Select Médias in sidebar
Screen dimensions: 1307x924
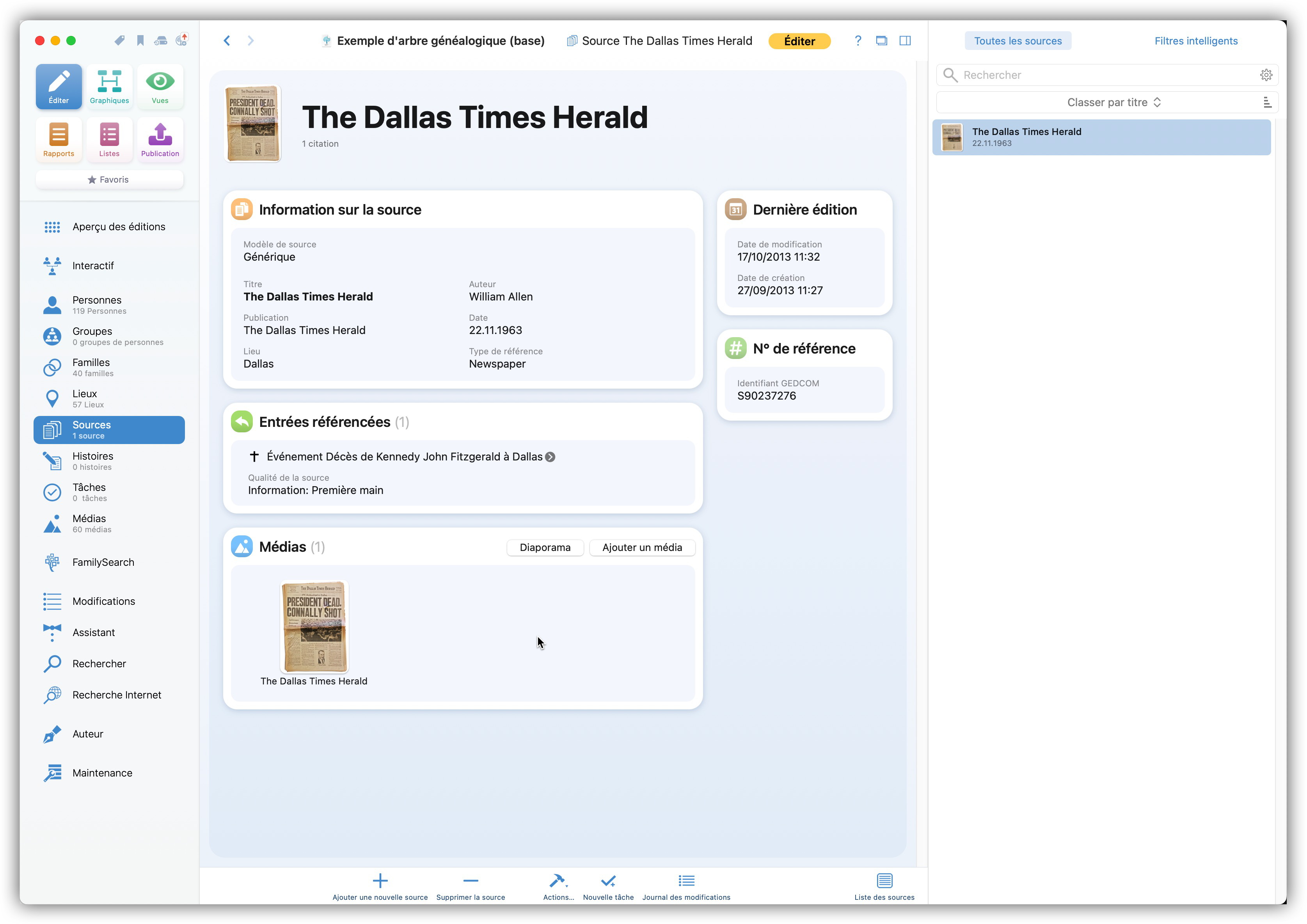[109, 524]
